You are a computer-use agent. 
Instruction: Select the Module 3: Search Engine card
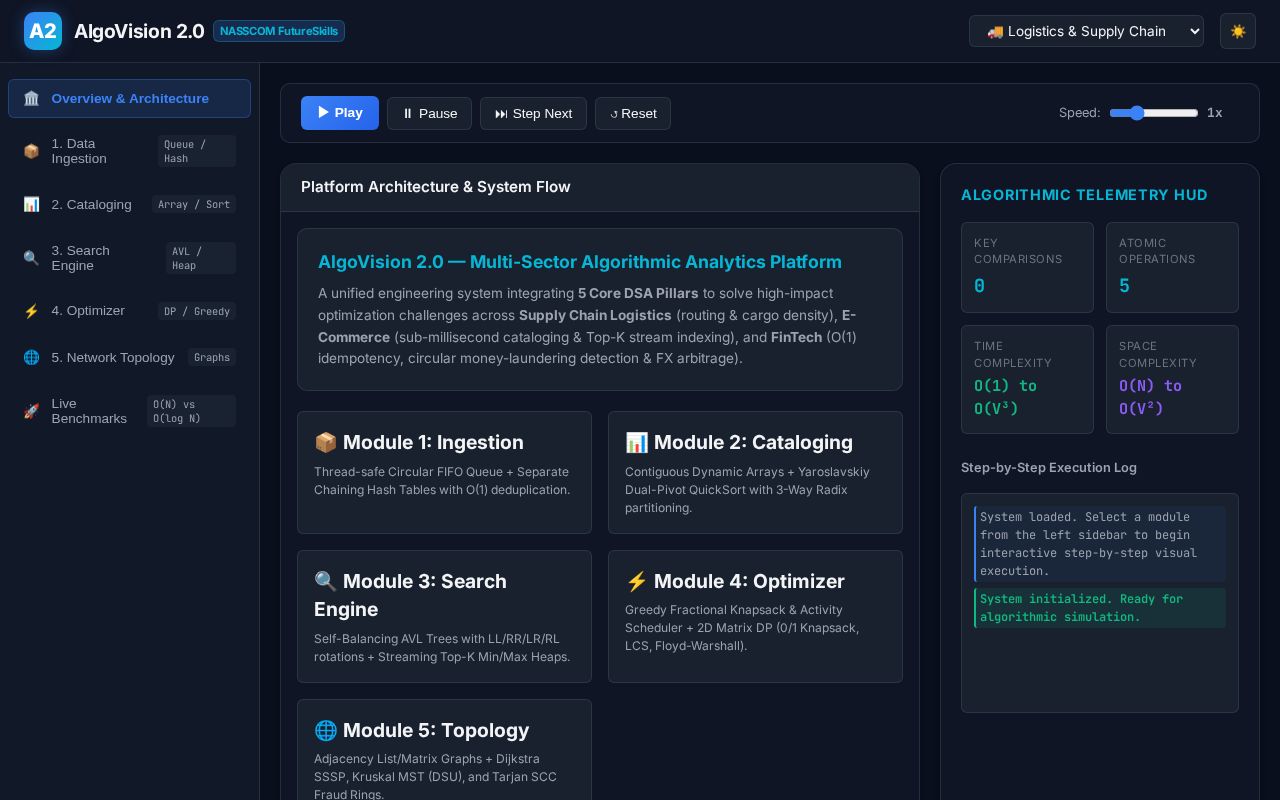pos(444,616)
